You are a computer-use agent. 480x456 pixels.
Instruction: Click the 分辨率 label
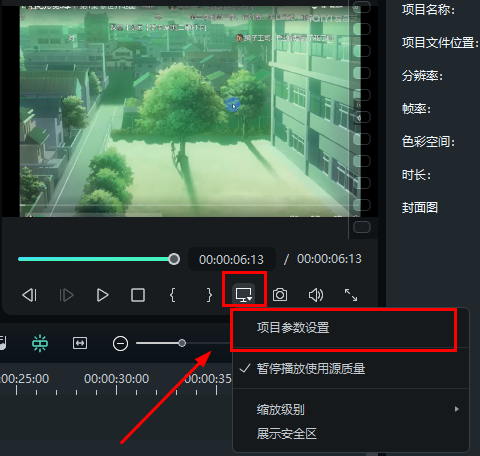coord(422,76)
